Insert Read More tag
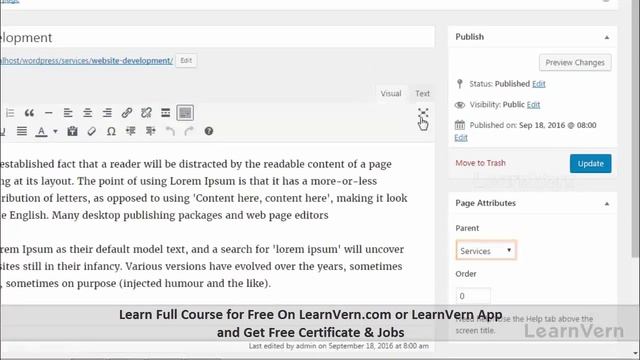640x360 pixels. coord(165,113)
